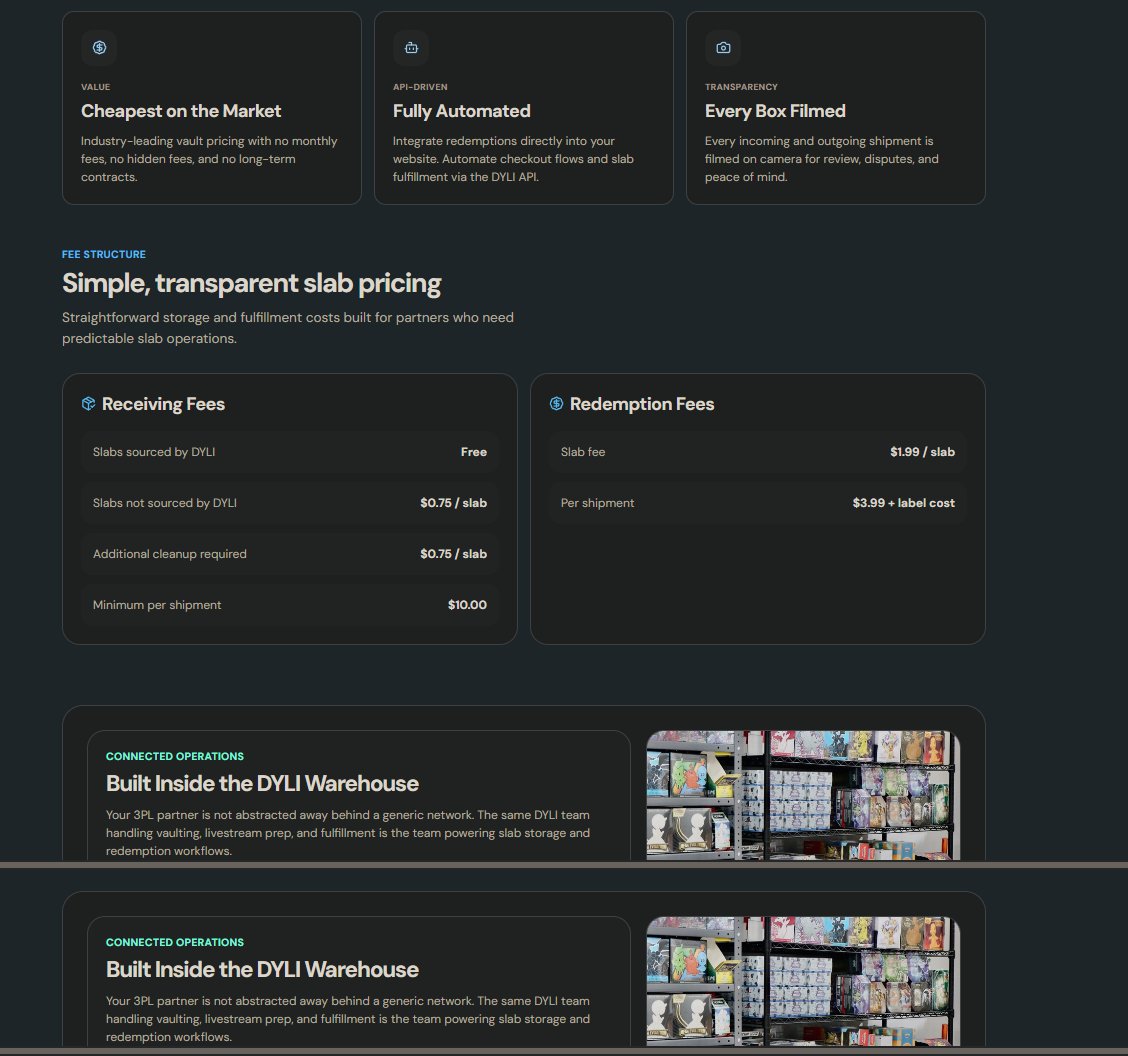Viewport: 1128px width, 1056px height.
Task: Click the "Slab fee" row label
Action: pos(583,452)
